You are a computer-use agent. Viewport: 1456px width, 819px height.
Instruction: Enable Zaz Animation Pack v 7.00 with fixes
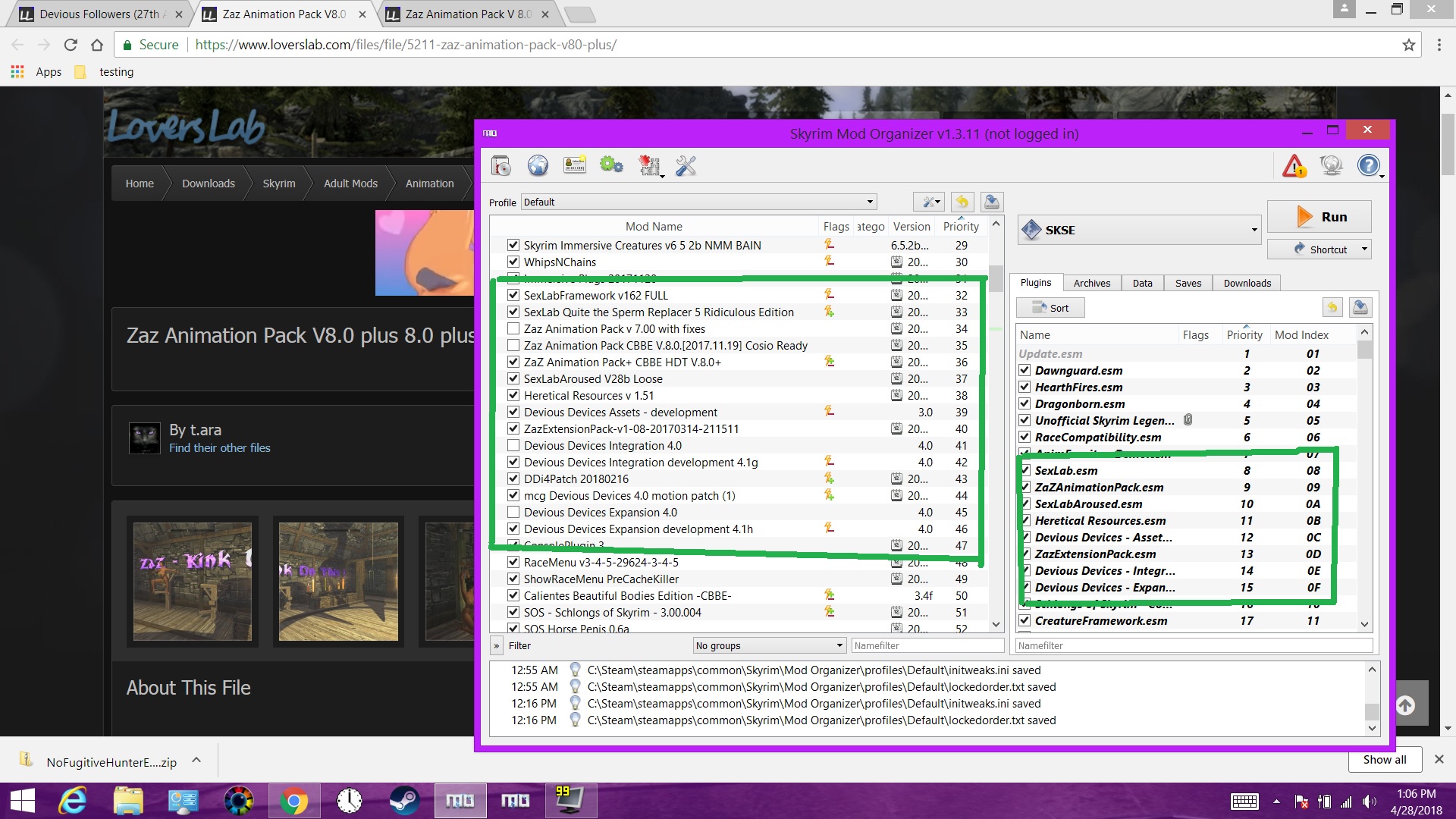pos(513,329)
